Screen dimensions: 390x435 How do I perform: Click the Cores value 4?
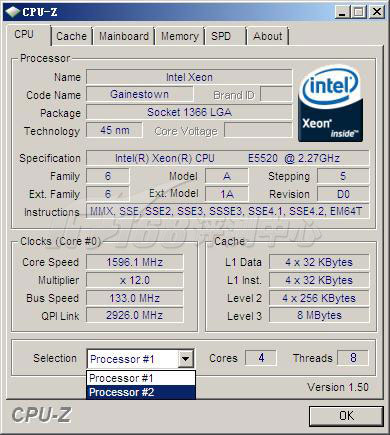261,358
